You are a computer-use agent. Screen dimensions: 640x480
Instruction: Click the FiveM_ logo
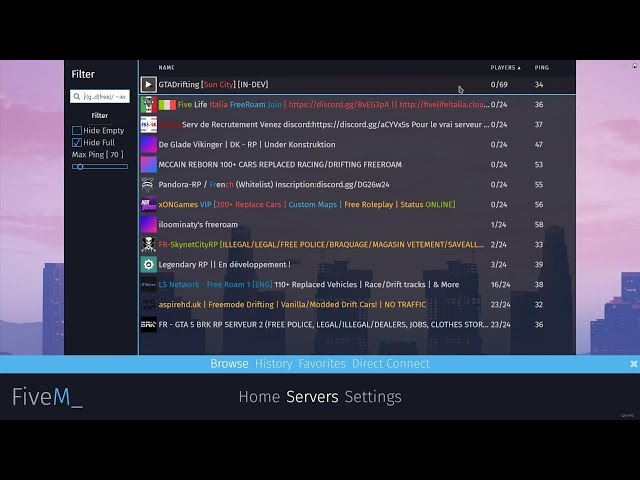[47, 397]
